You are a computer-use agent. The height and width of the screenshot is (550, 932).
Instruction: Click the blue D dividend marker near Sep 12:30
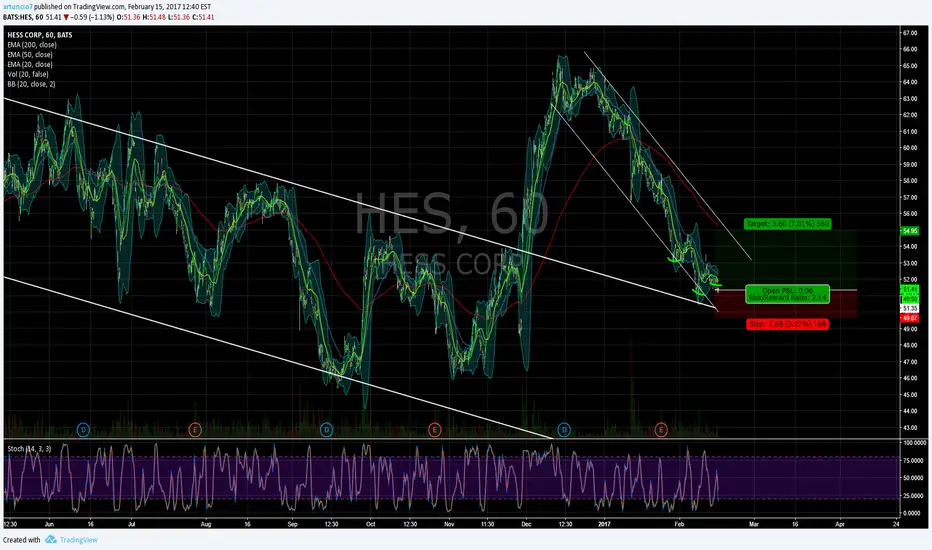pyautogui.click(x=326, y=429)
